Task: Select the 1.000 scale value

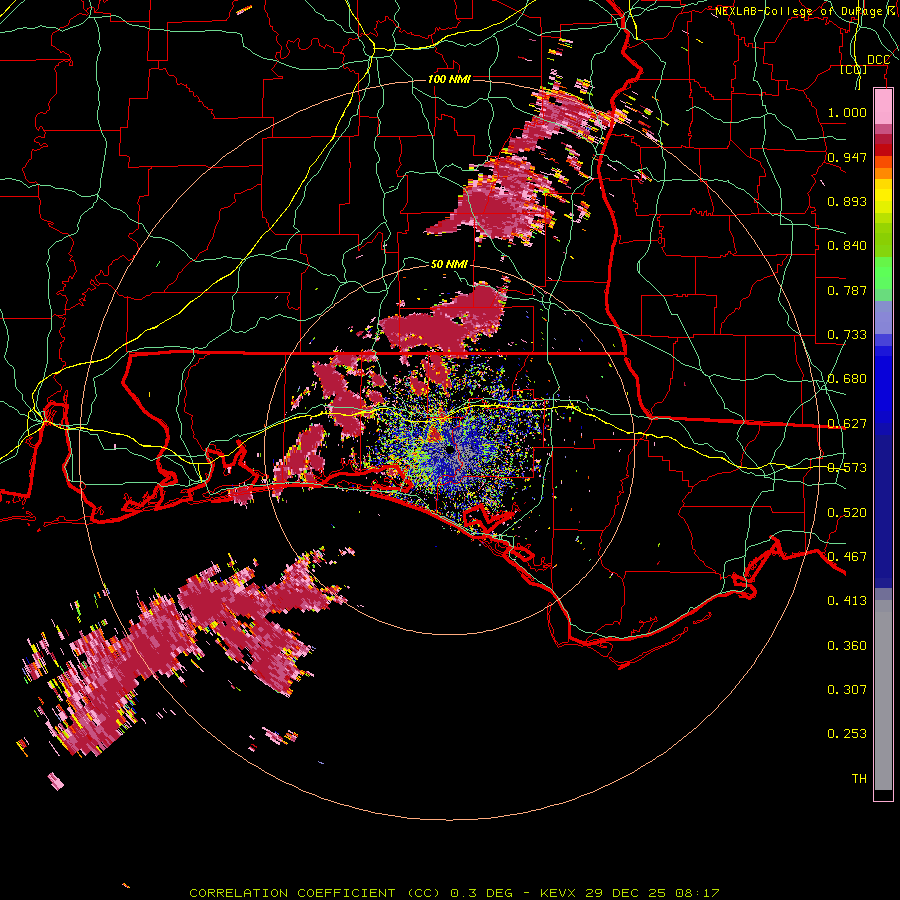Action: coord(847,112)
